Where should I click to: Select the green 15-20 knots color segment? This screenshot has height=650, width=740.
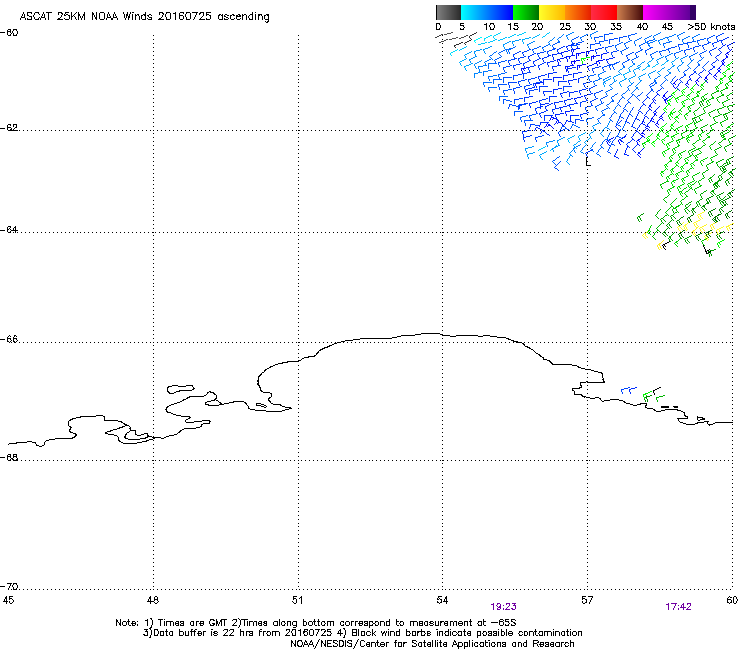tap(526, 12)
